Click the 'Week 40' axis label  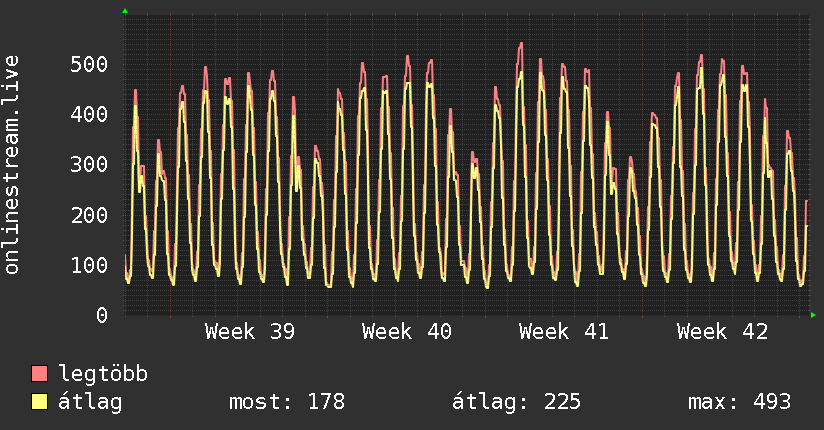click(x=407, y=332)
